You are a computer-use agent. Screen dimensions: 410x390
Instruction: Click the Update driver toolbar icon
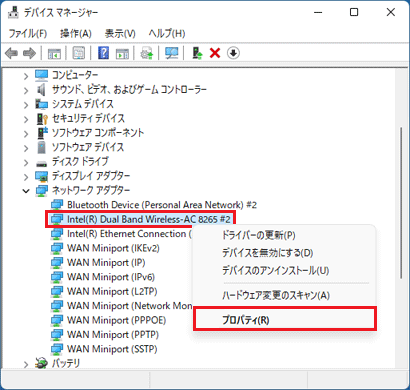click(147, 53)
